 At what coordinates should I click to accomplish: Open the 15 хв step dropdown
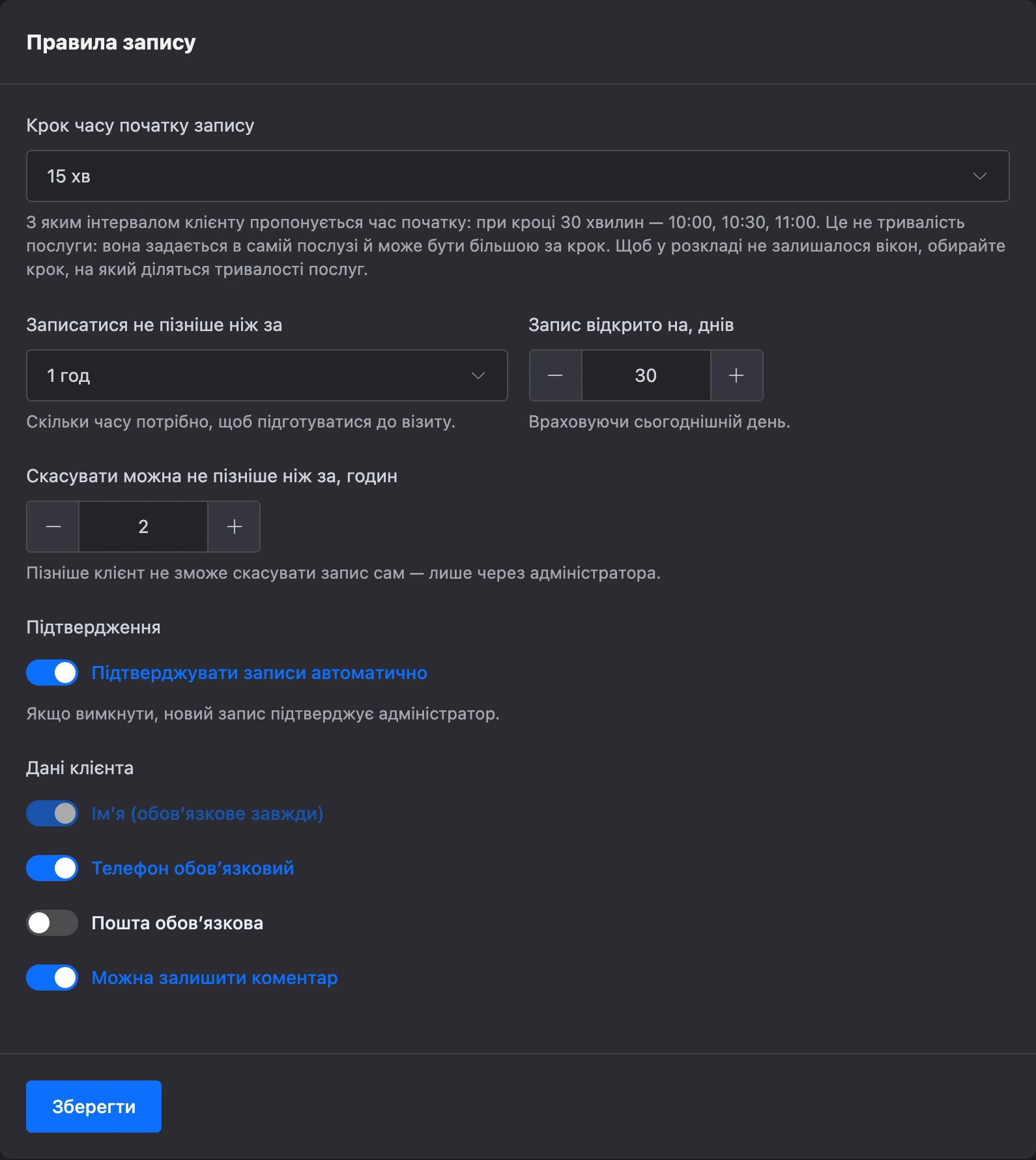pyautogui.click(x=517, y=176)
